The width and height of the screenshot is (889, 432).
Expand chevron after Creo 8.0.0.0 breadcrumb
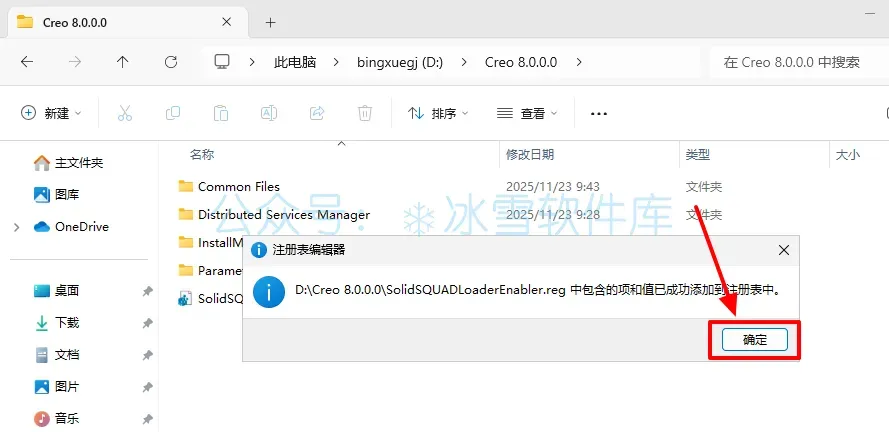[x=579, y=62]
